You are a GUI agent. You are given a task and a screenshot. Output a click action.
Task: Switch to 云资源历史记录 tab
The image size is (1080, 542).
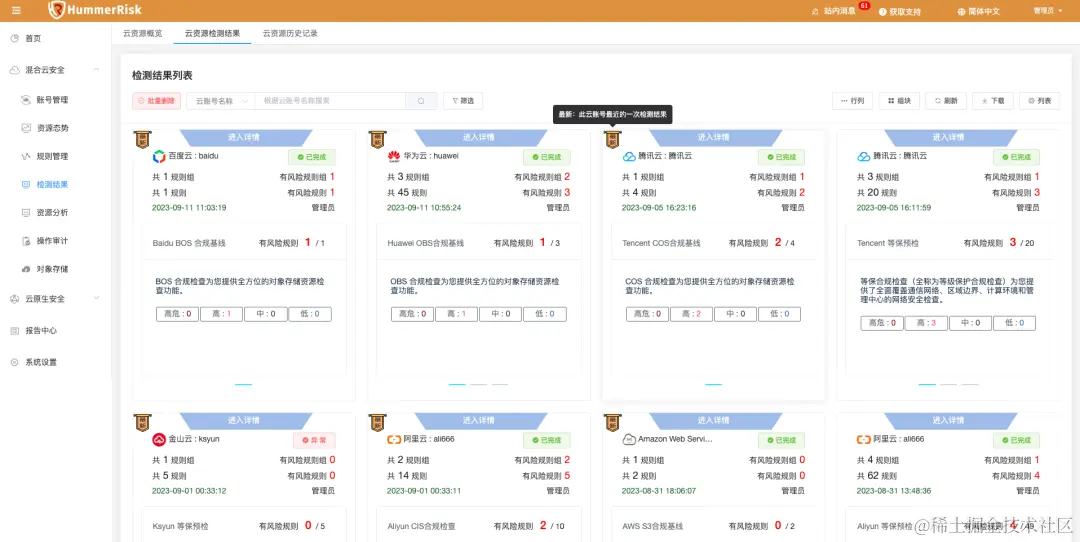pyautogui.click(x=290, y=33)
